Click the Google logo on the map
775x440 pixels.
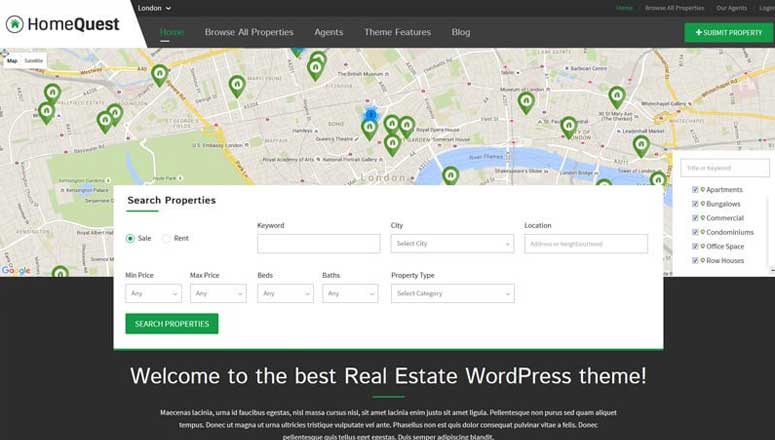(16, 270)
